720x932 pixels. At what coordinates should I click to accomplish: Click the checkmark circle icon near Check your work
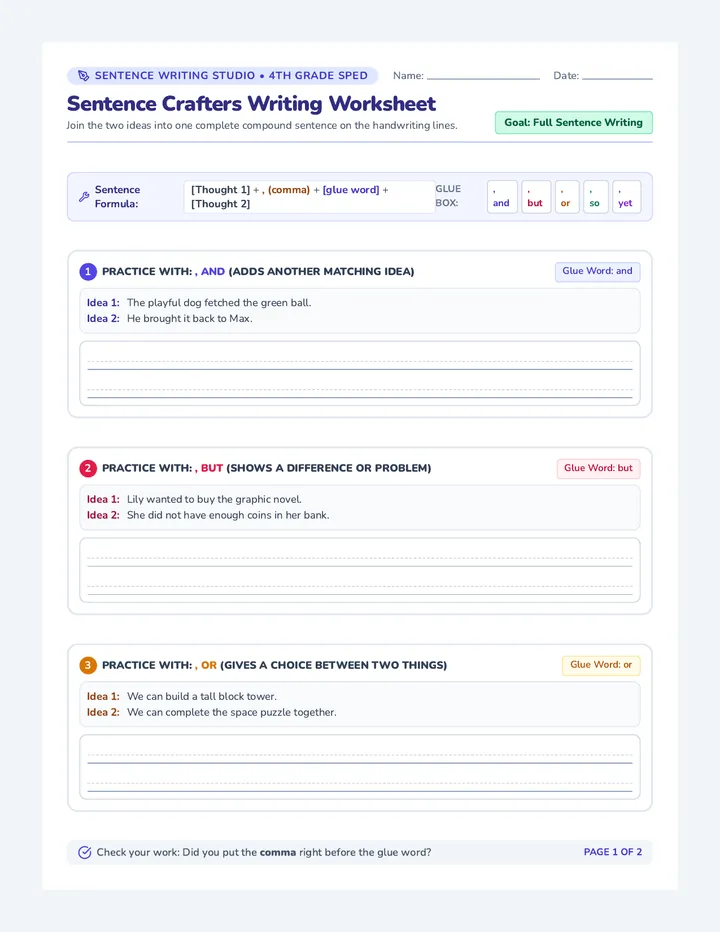85,852
